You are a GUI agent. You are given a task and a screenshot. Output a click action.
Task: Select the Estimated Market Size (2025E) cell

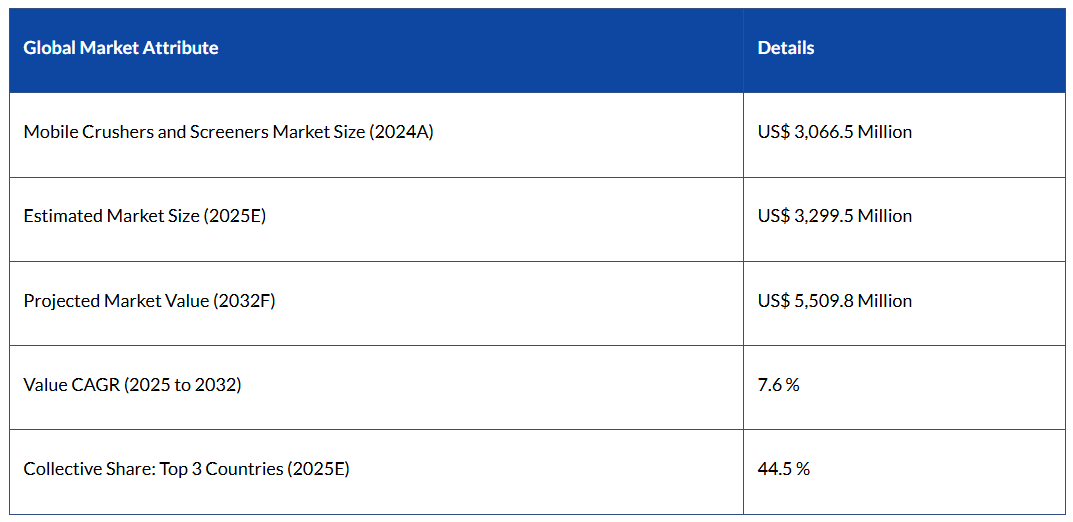click(144, 216)
